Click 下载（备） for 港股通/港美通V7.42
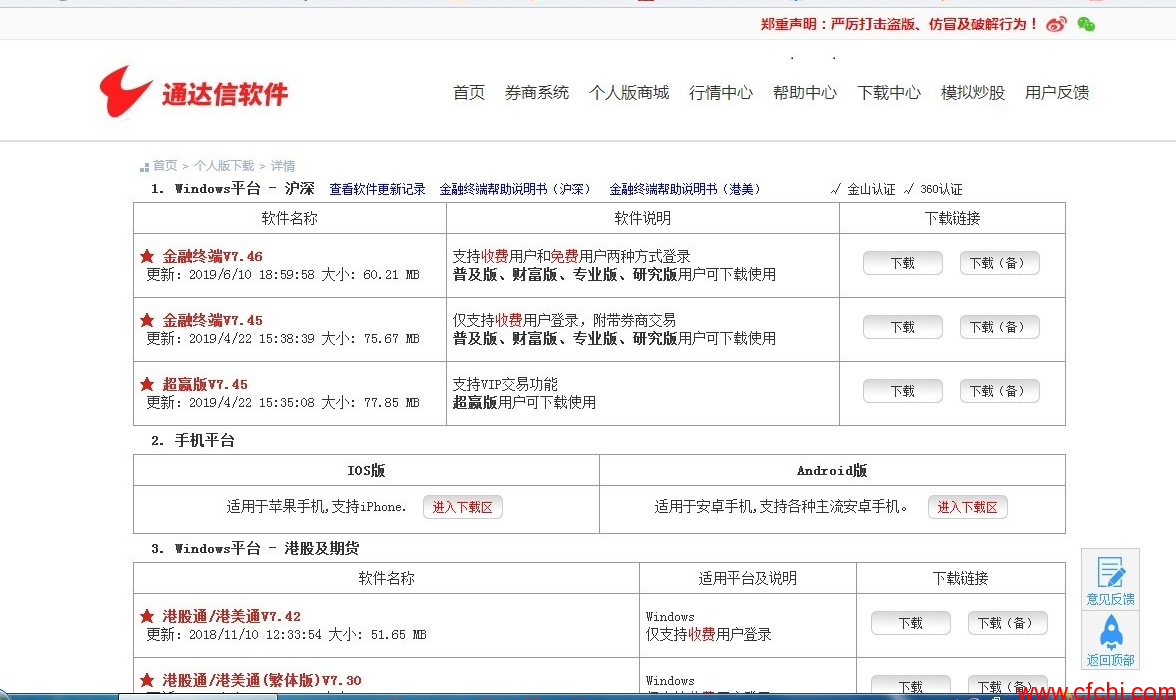Screen dimensions: 1176x700 (1007, 623)
